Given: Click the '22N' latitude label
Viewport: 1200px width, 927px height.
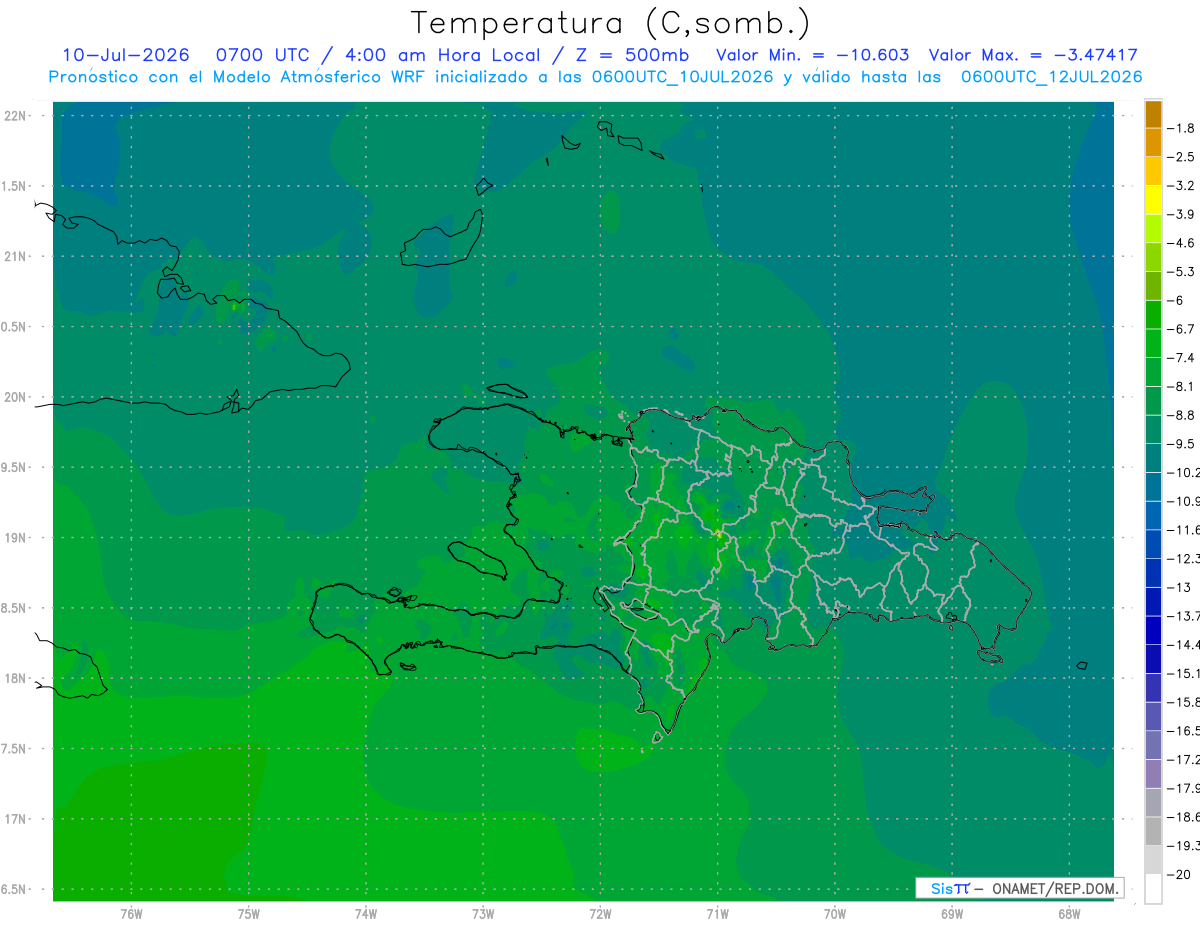Looking at the screenshot, I should pos(17,116).
